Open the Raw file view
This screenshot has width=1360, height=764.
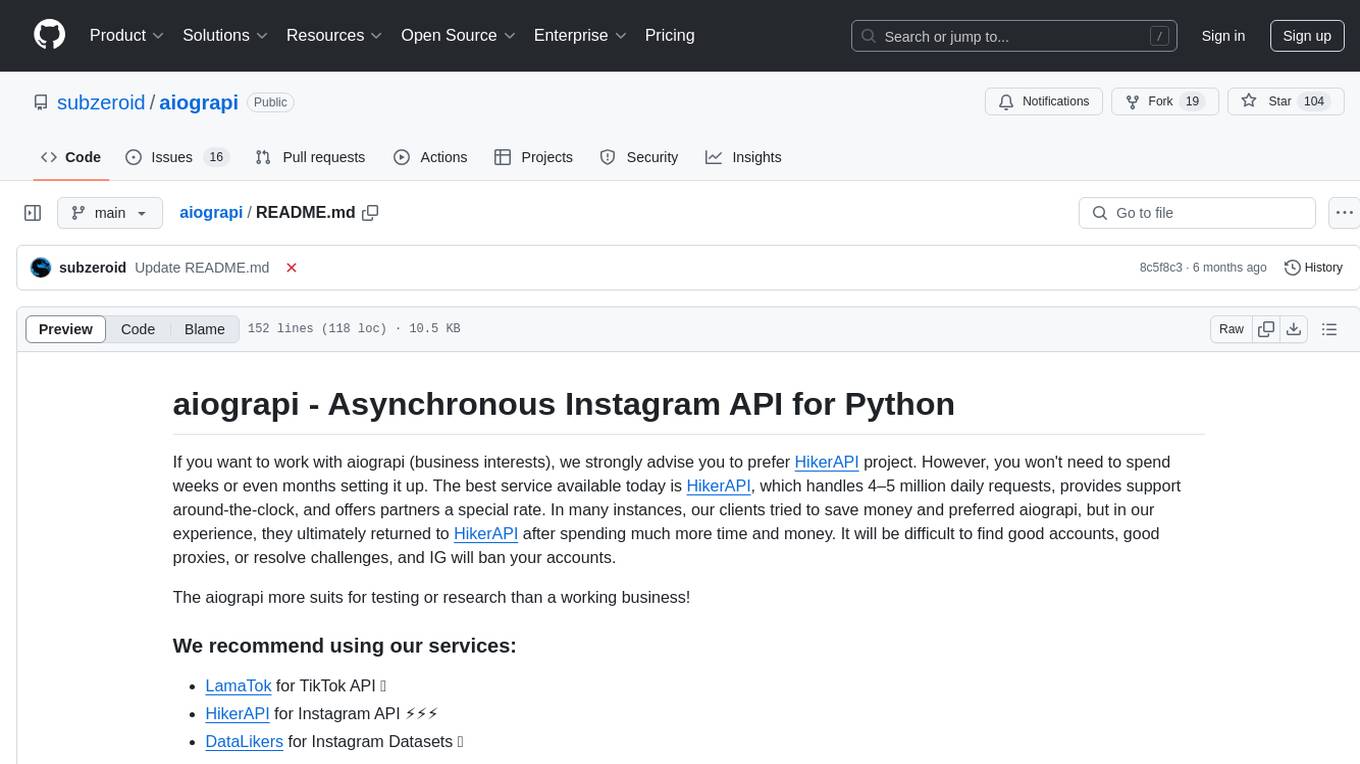pos(1231,329)
